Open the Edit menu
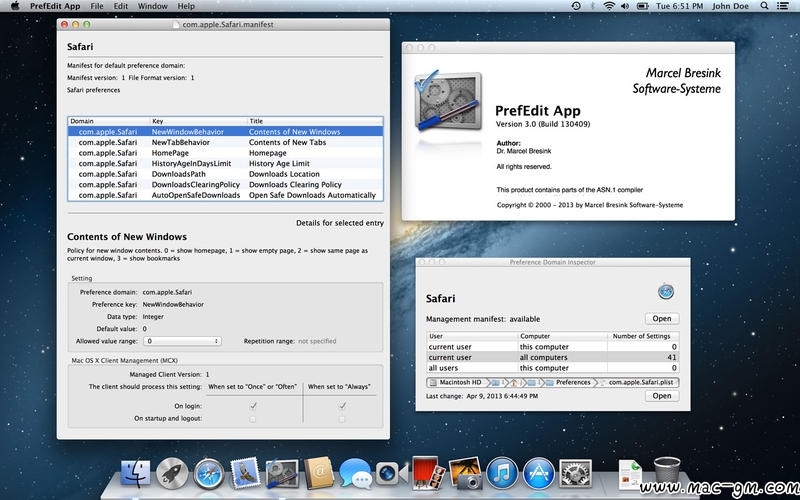The height and width of the screenshot is (500, 800). tap(120, 6)
